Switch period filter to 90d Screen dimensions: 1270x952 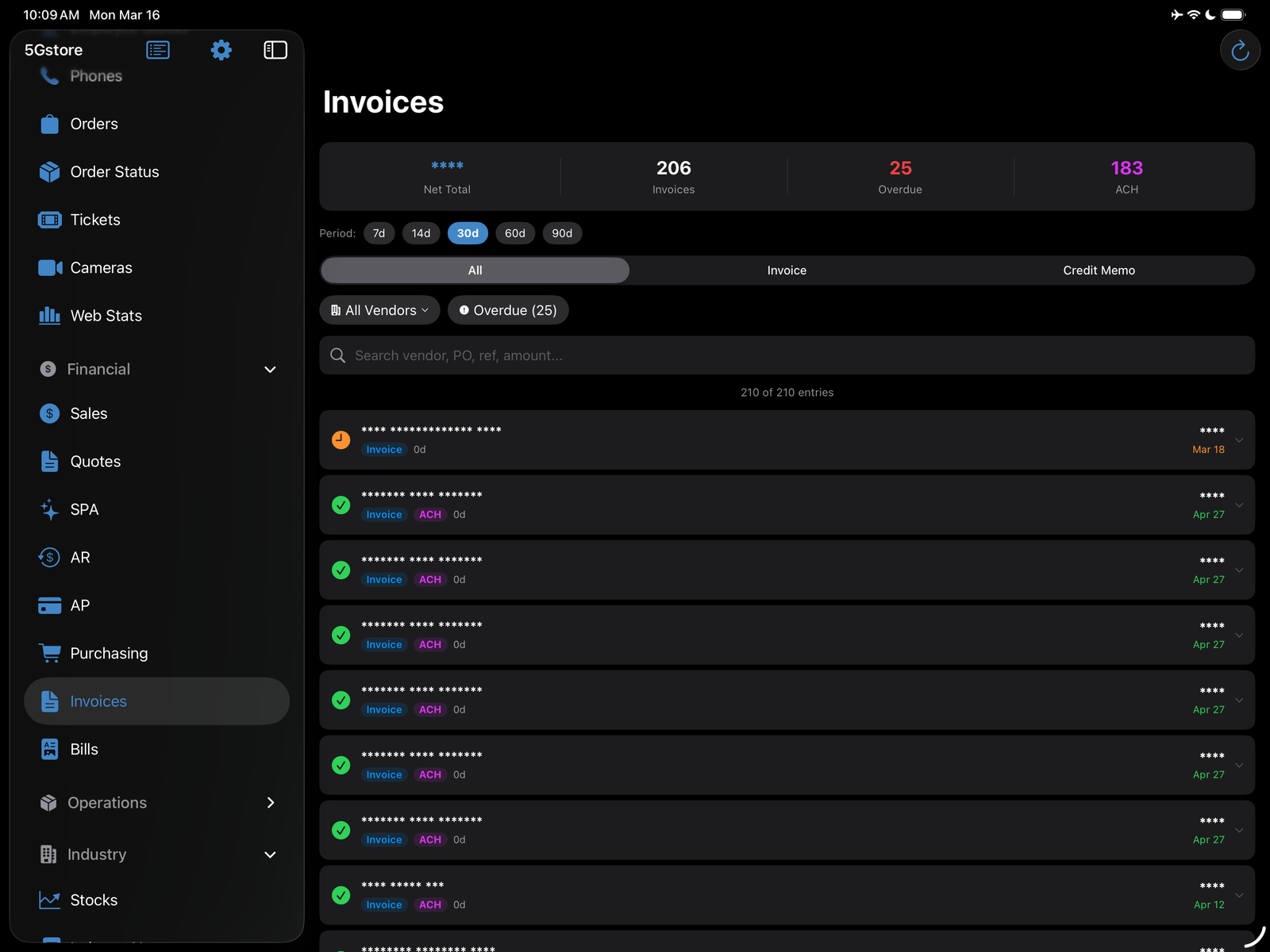coord(562,232)
